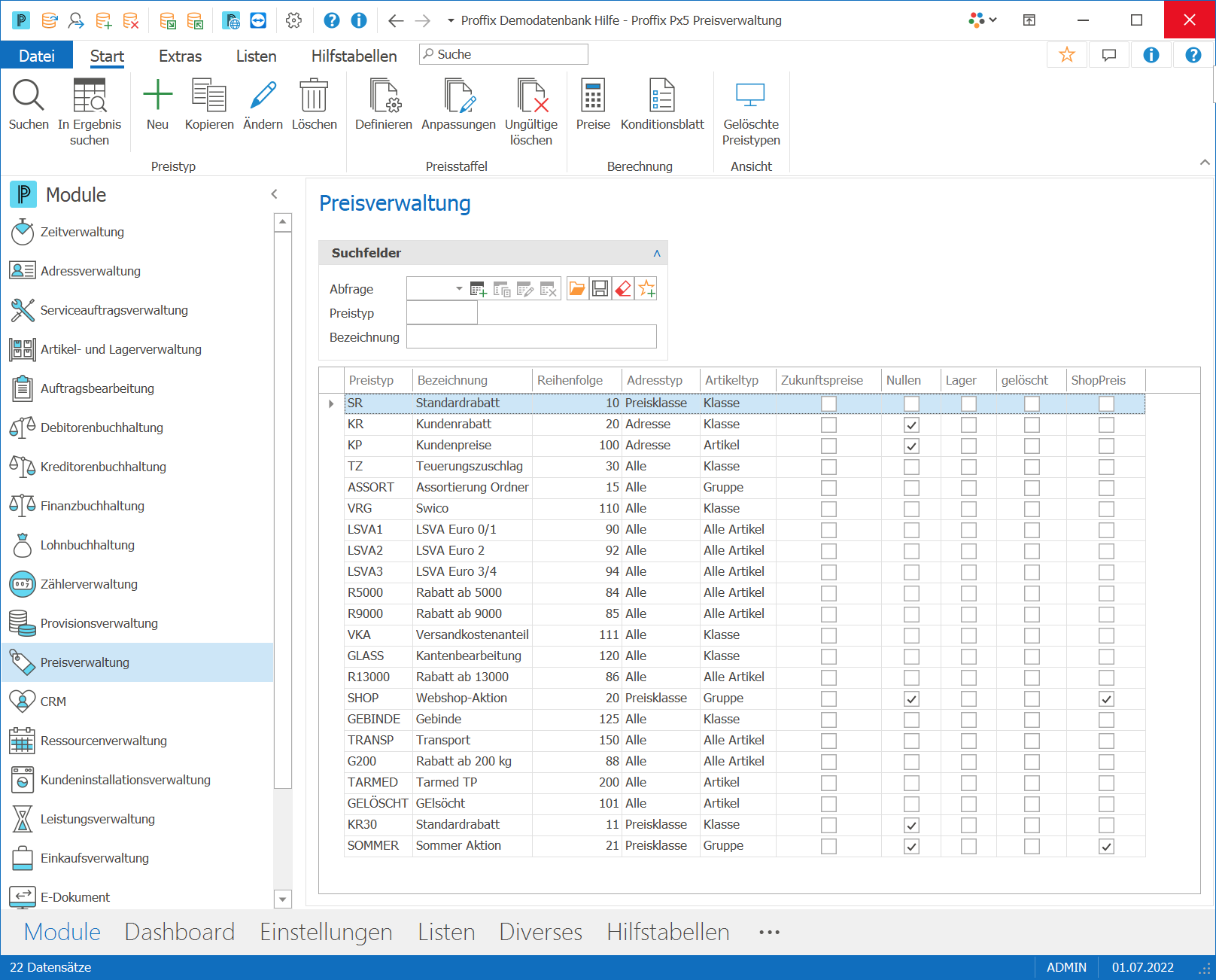1216x980 pixels.
Task: Open the Abfrage dropdown
Action: 459,289
